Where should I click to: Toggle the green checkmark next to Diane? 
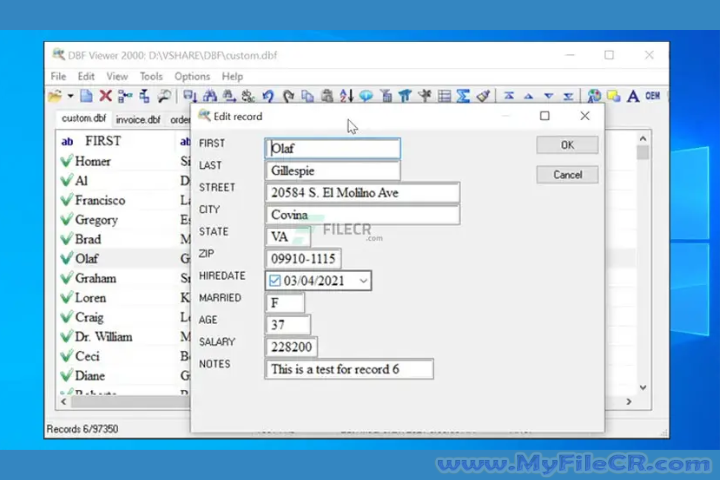67,375
